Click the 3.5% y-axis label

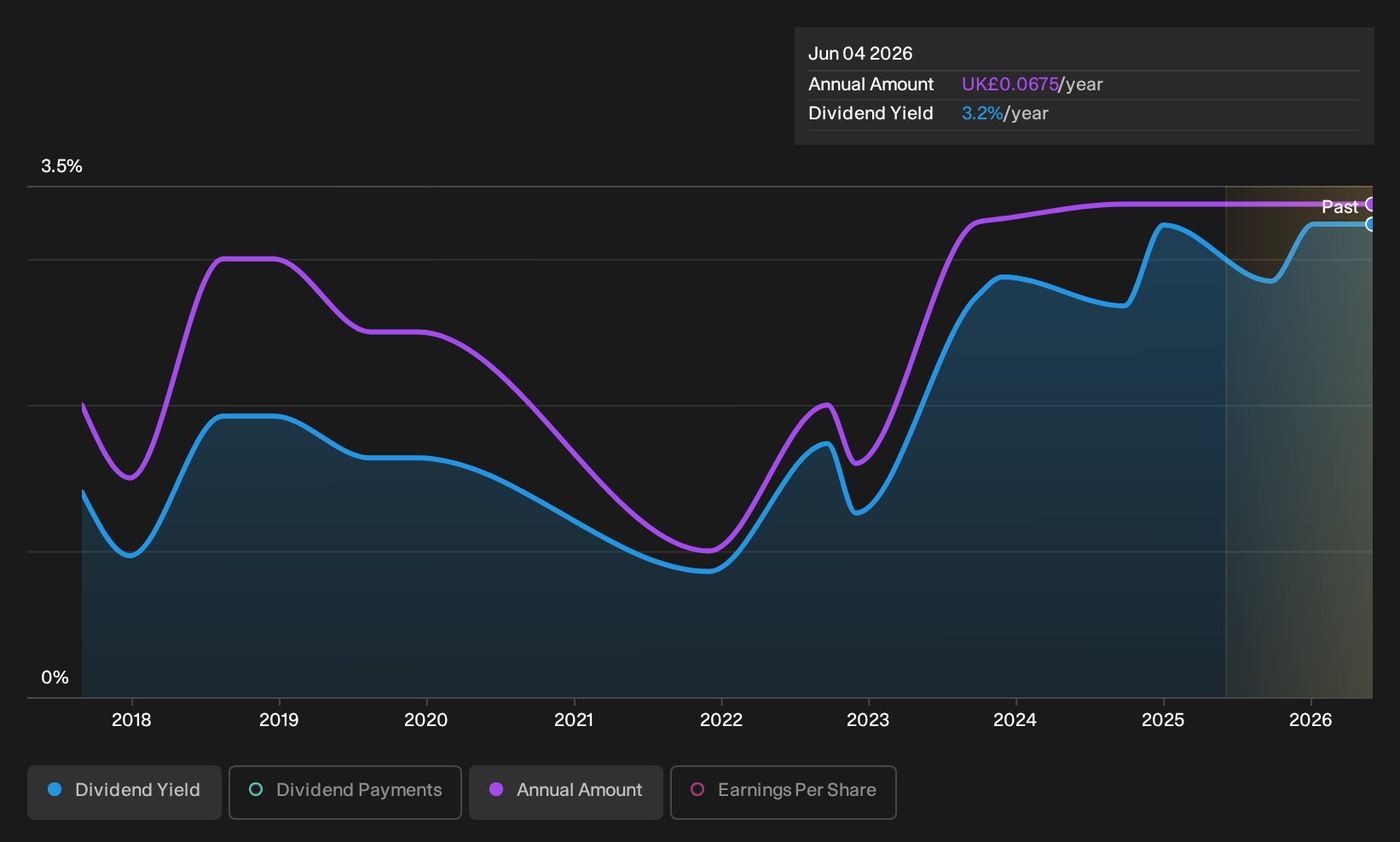tap(61, 166)
